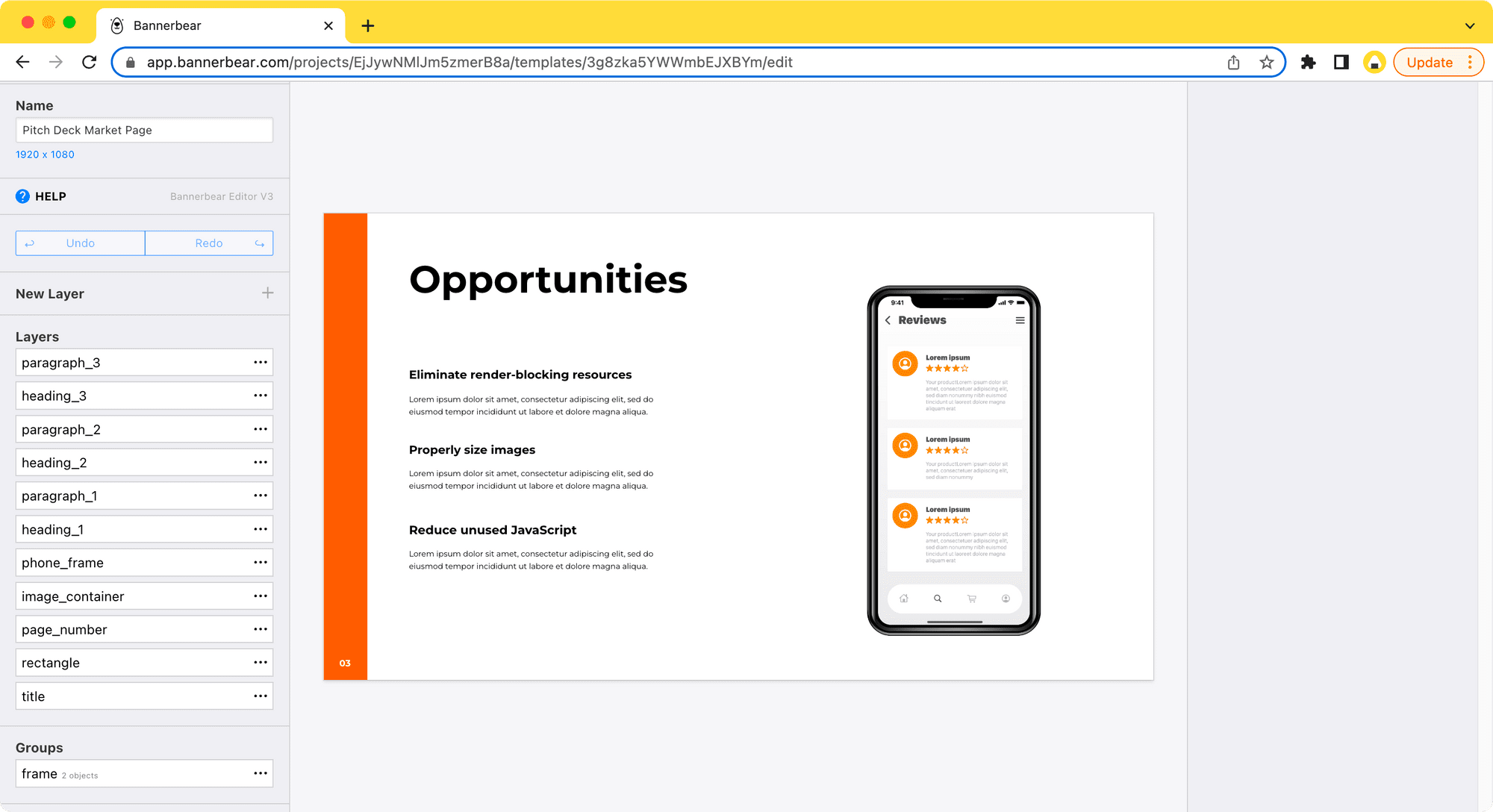Click the Update button in the toolbar

click(1429, 62)
